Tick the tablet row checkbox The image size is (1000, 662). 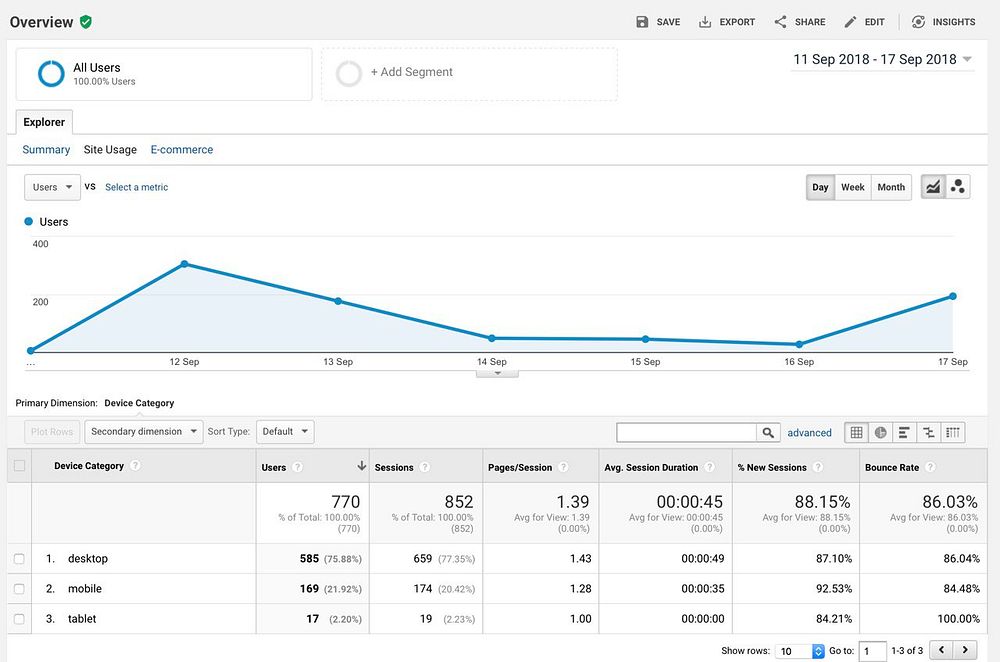tap(19, 619)
